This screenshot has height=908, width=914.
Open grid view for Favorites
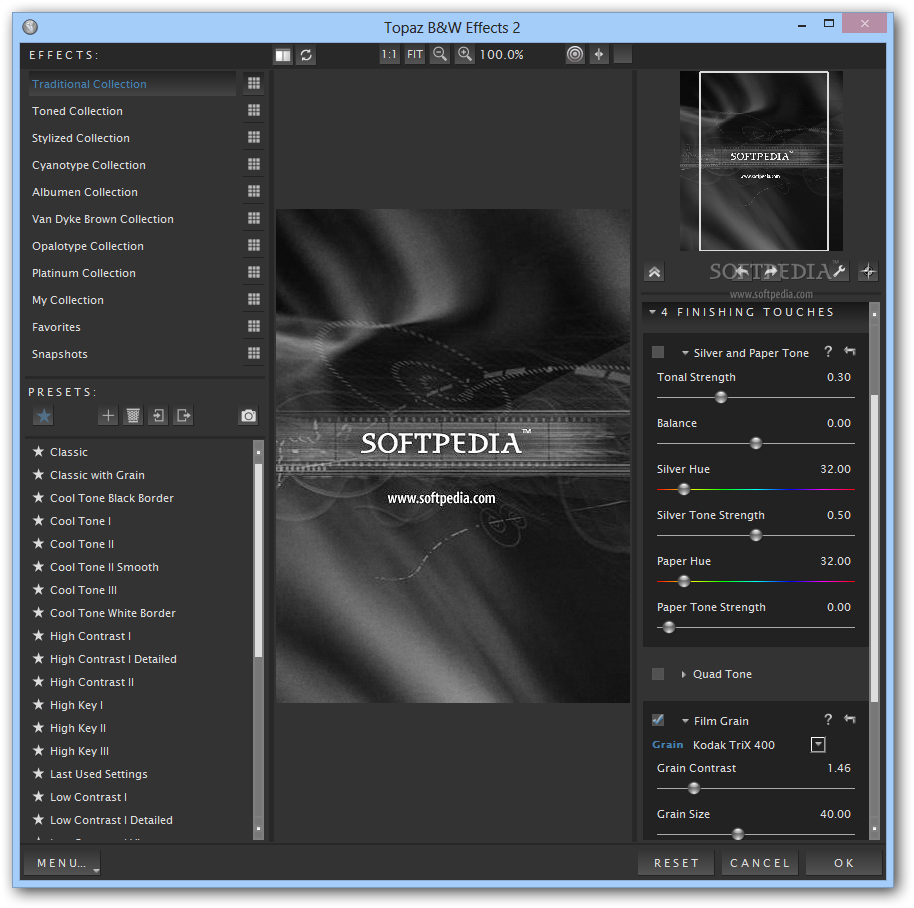pos(254,326)
